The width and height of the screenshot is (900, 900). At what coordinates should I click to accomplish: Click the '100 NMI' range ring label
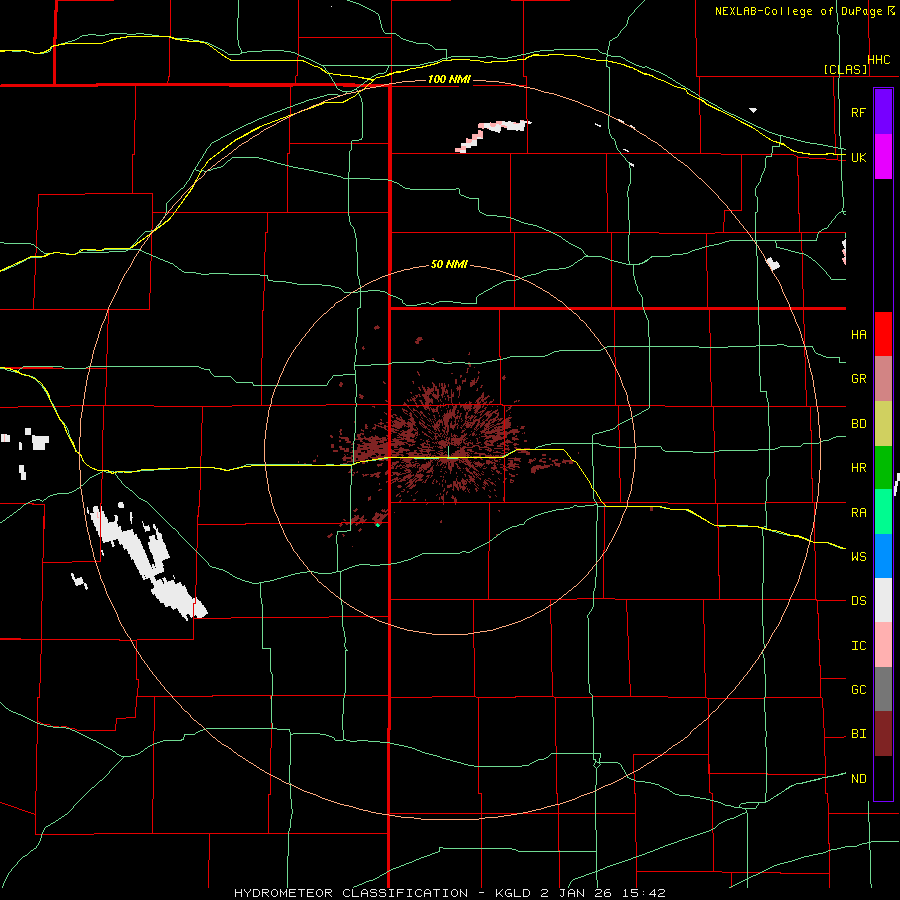(x=449, y=79)
